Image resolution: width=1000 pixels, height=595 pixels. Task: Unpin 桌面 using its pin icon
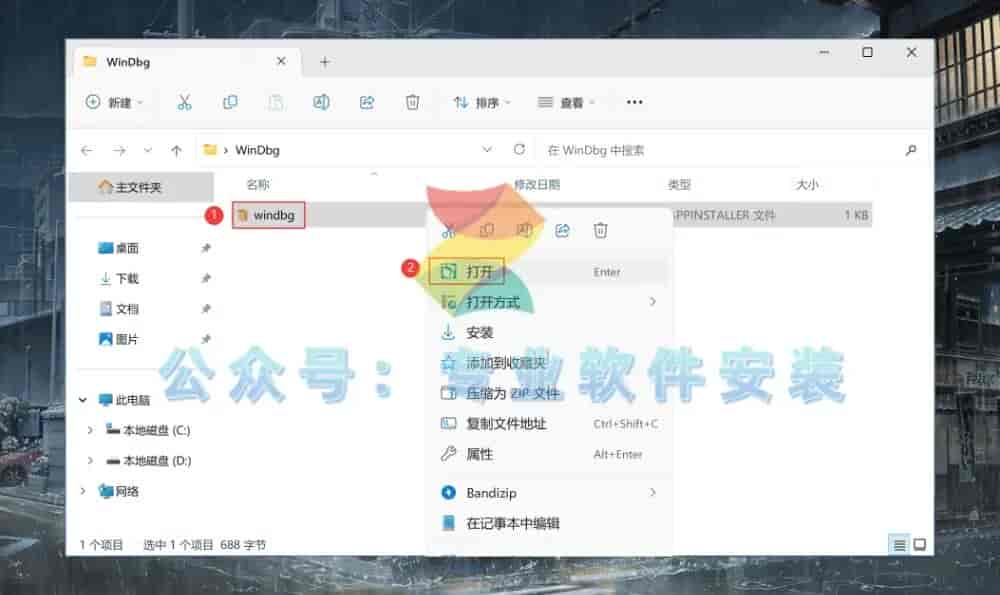[x=205, y=248]
